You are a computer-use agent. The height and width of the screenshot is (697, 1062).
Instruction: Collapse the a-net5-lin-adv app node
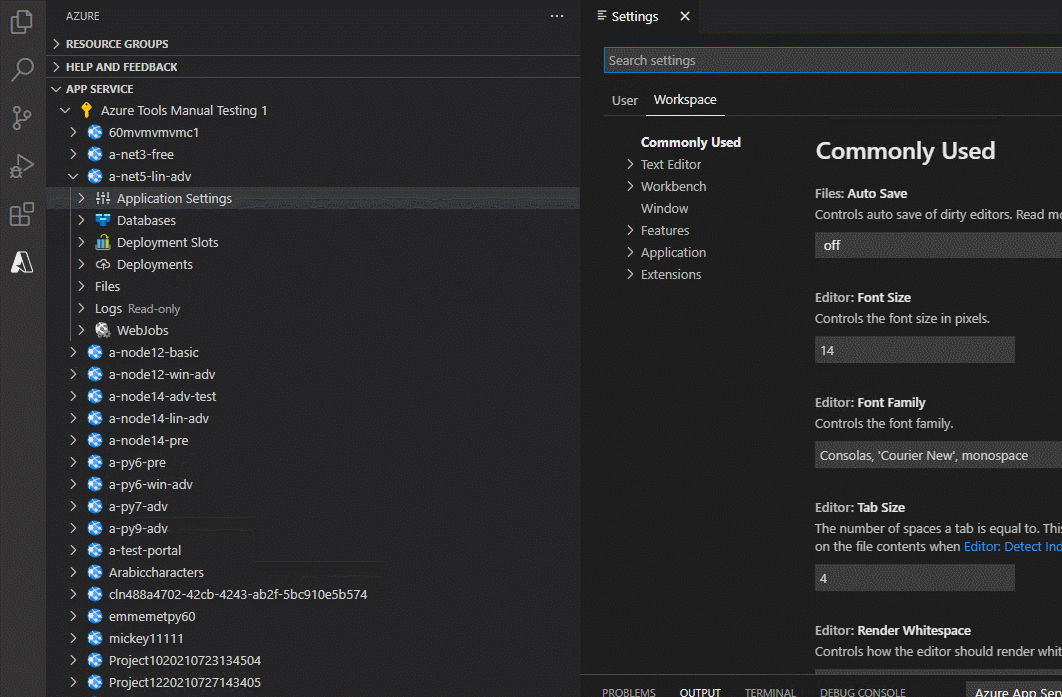pos(73,177)
